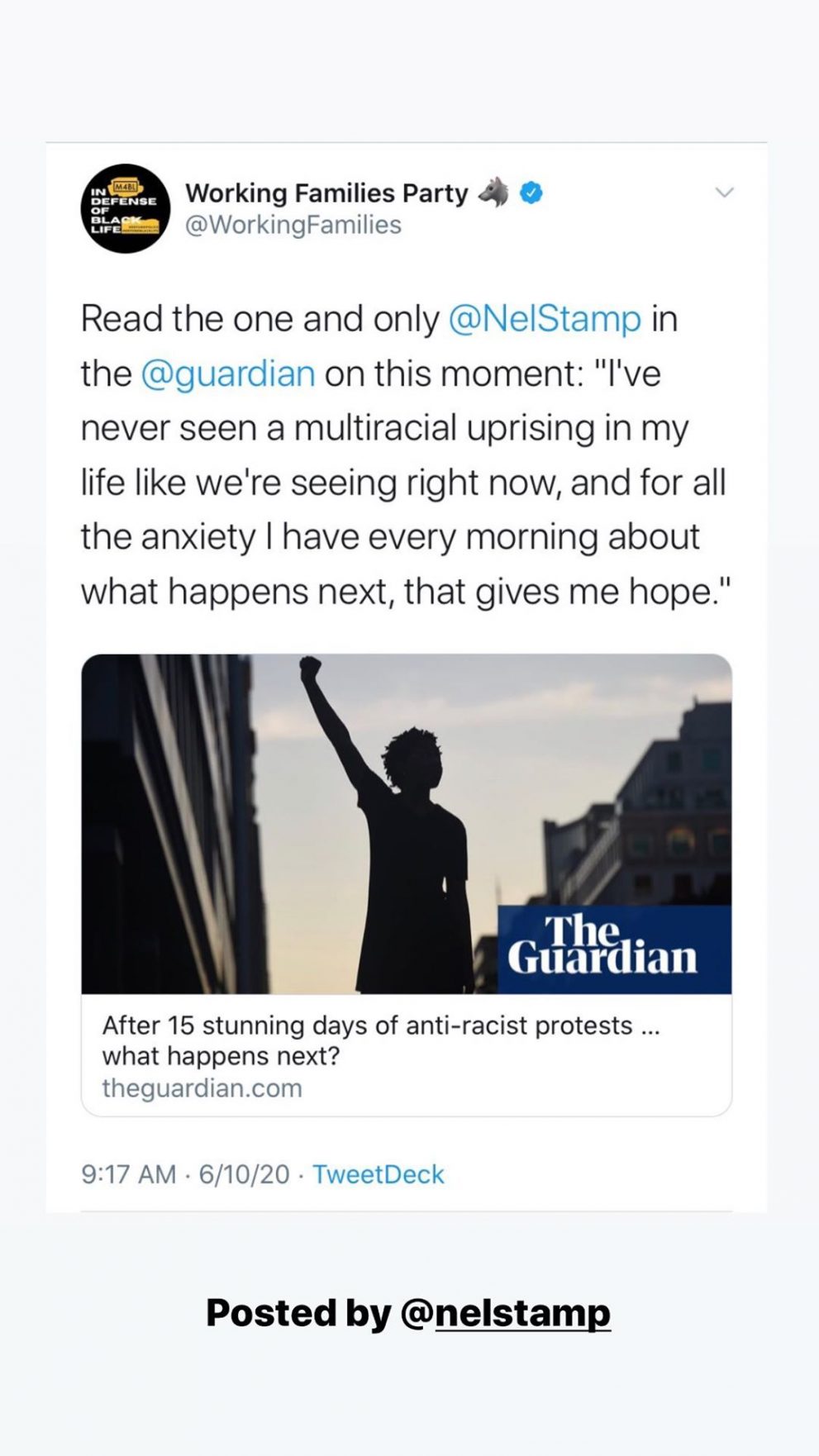Open the Working Families Party profile avatar
The width and height of the screenshot is (819, 1456).
[125, 208]
